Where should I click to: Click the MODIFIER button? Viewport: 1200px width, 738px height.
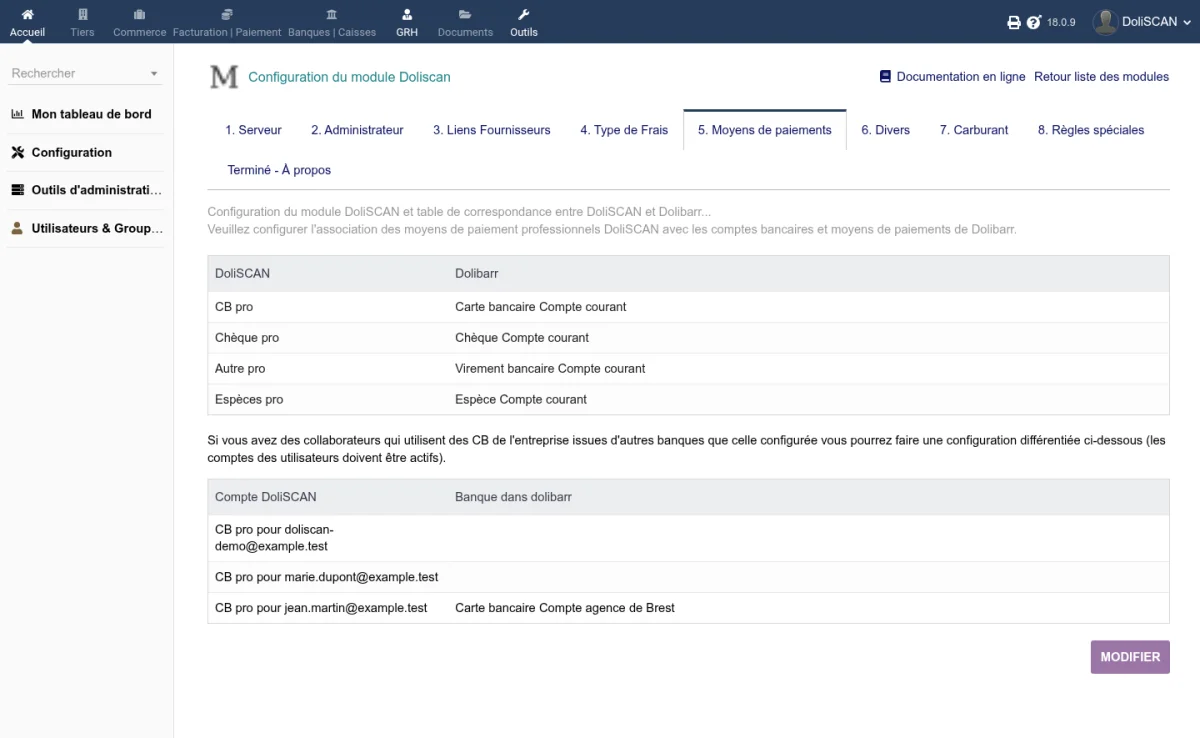pos(1130,657)
